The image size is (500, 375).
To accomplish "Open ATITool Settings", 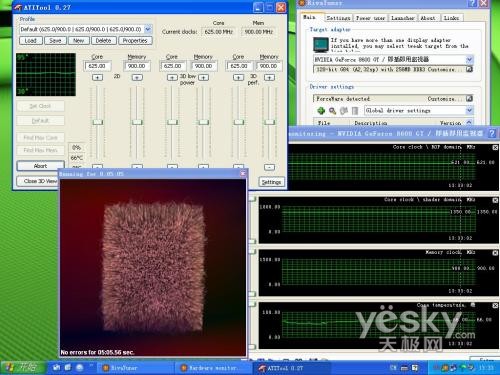I will coord(271,182).
